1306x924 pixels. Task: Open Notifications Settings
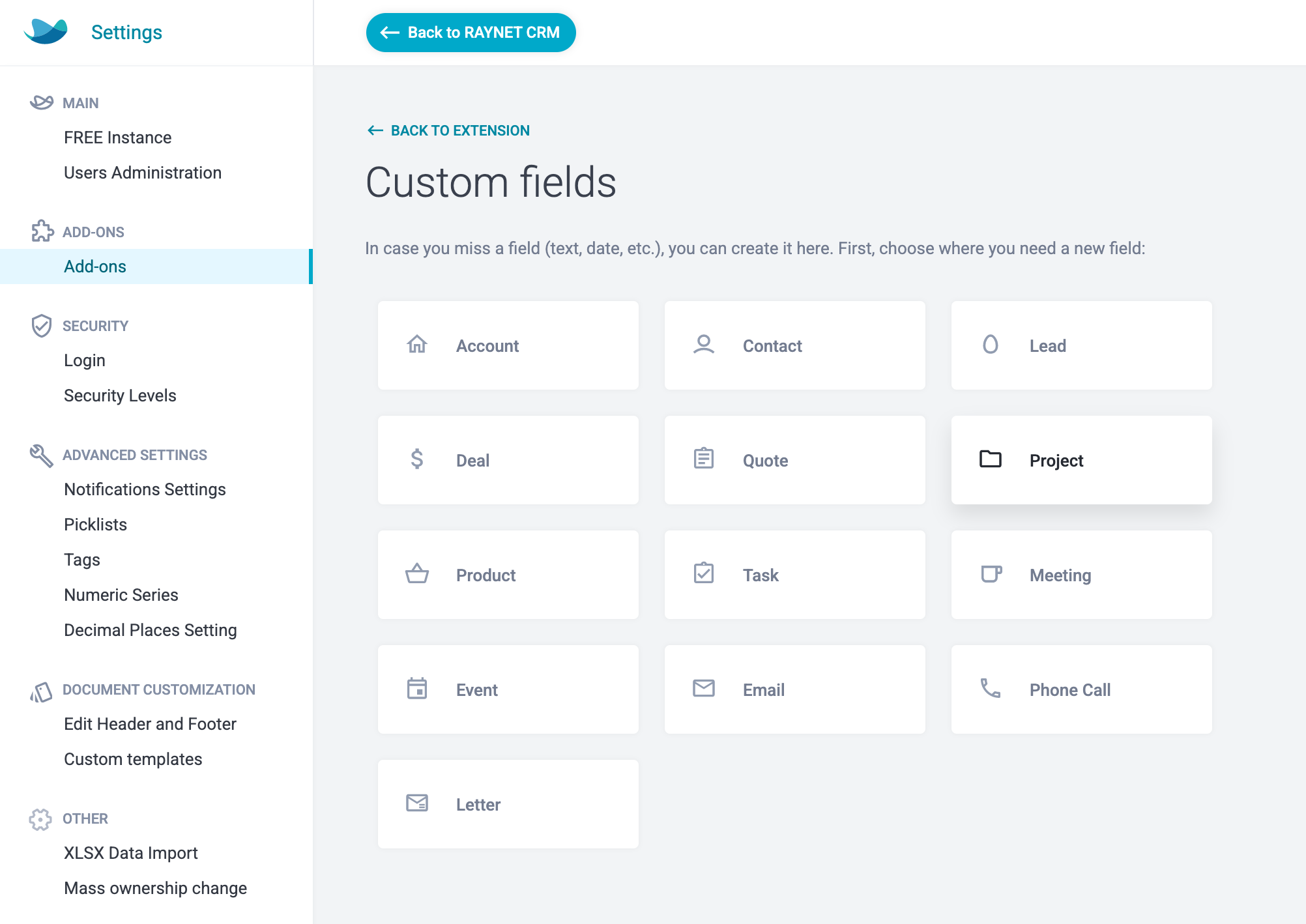(x=145, y=489)
